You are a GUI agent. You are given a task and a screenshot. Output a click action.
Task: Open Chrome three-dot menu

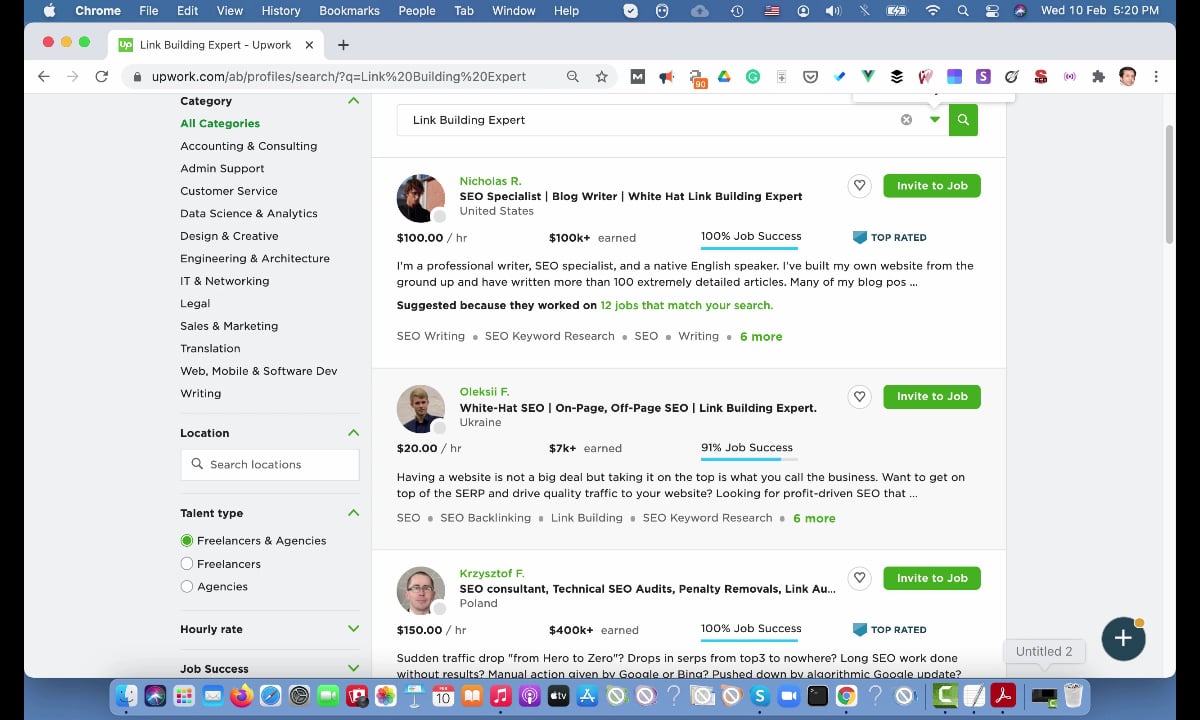tap(1156, 76)
